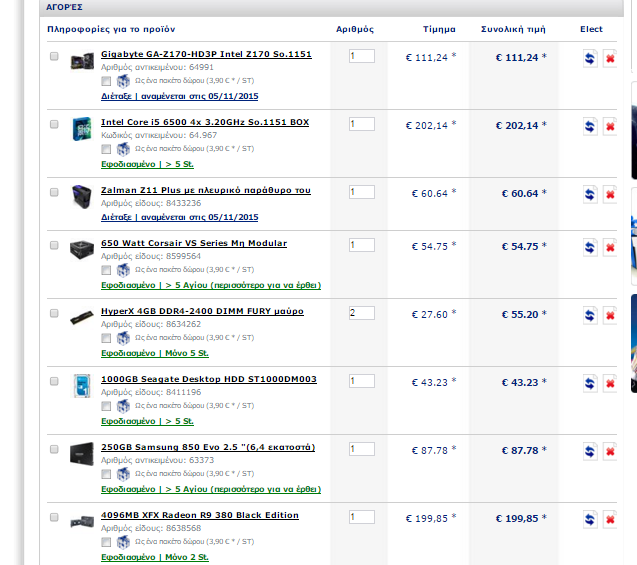Click Samsung 850 Evo SSD thumbnail
The image size is (637, 565).
82,454
